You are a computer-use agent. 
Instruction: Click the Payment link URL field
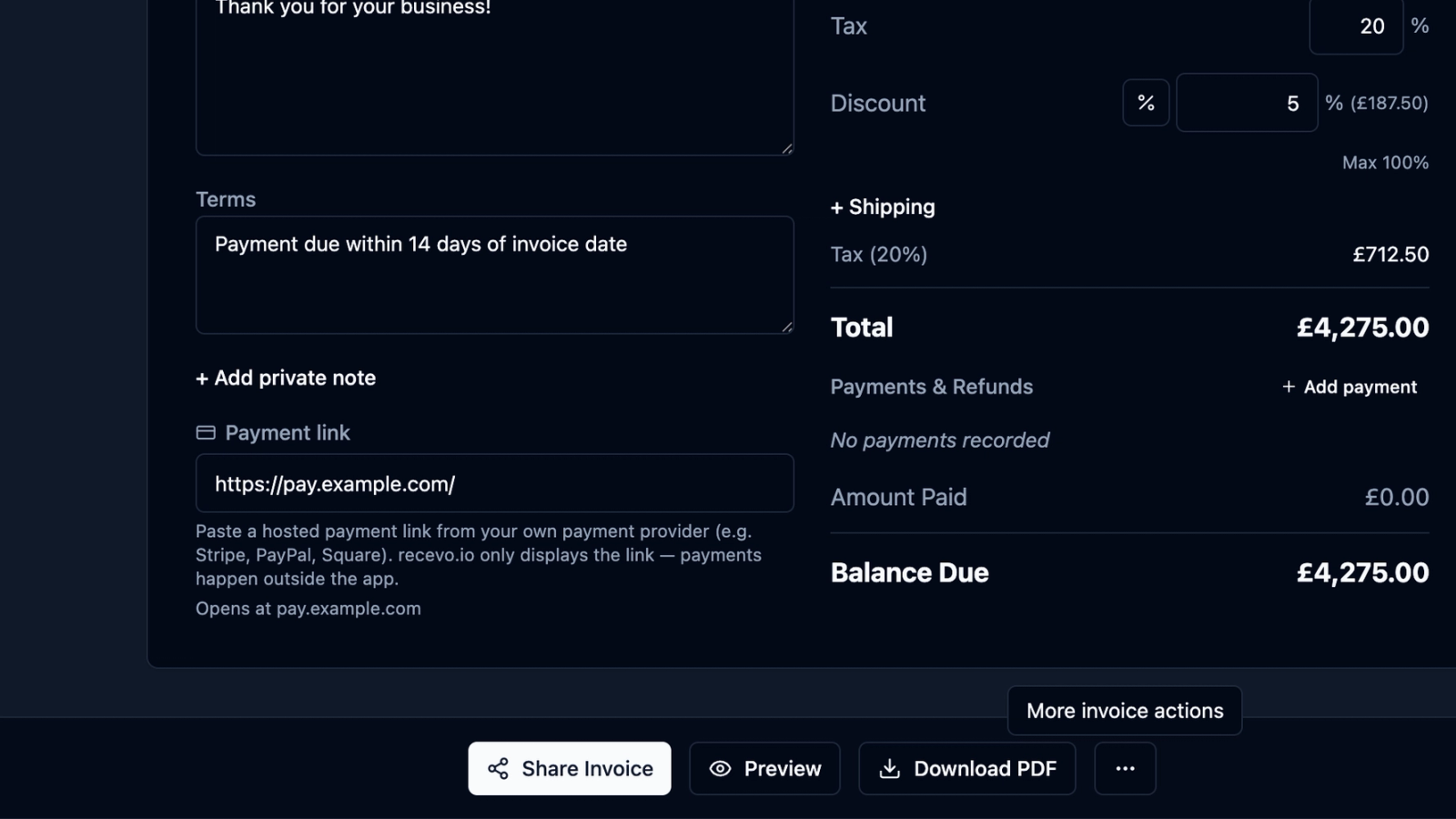[x=494, y=483]
